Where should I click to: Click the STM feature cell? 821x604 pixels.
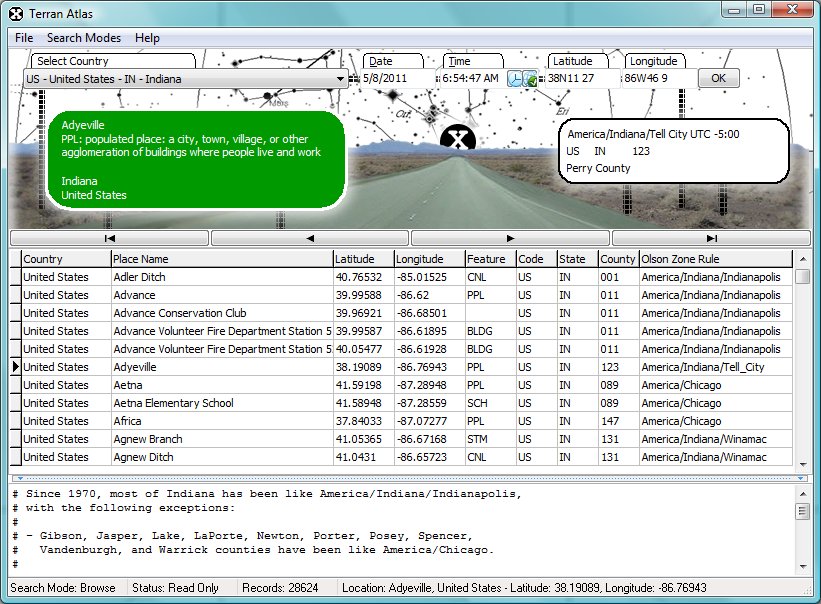tap(491, 439)
